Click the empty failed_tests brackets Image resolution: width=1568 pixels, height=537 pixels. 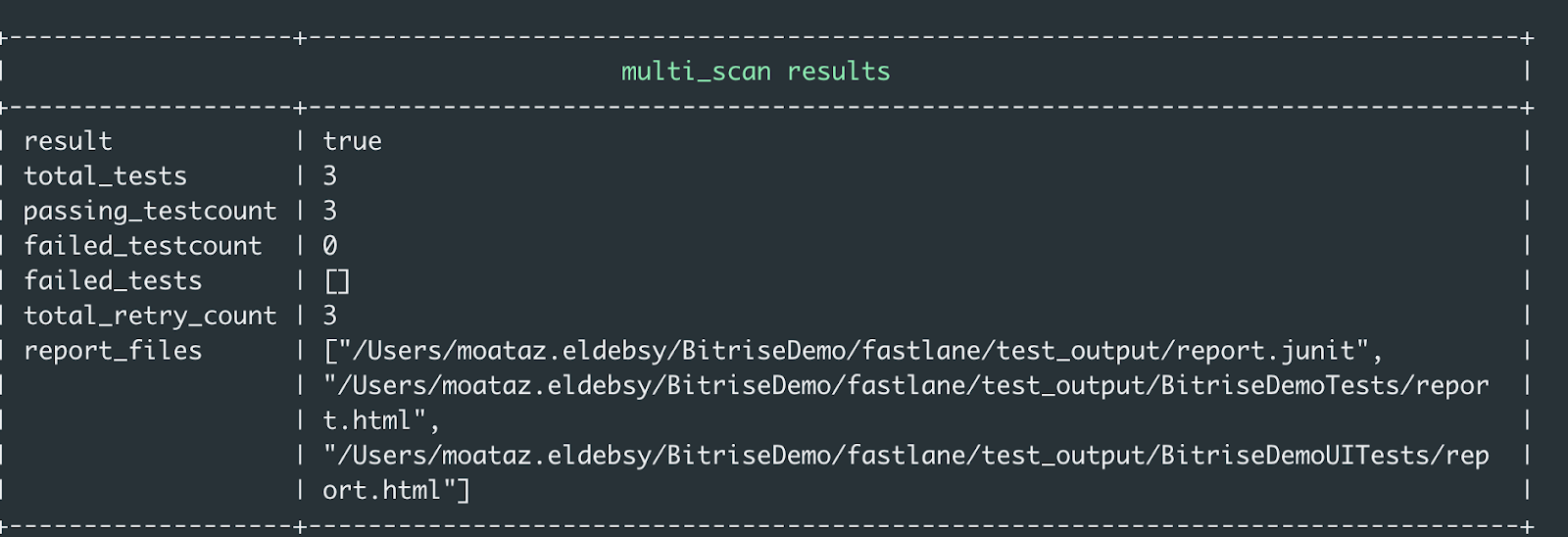337,282
